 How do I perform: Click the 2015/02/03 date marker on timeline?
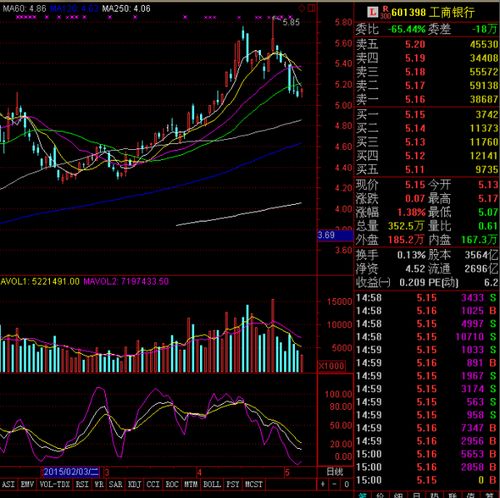(71, 472)
